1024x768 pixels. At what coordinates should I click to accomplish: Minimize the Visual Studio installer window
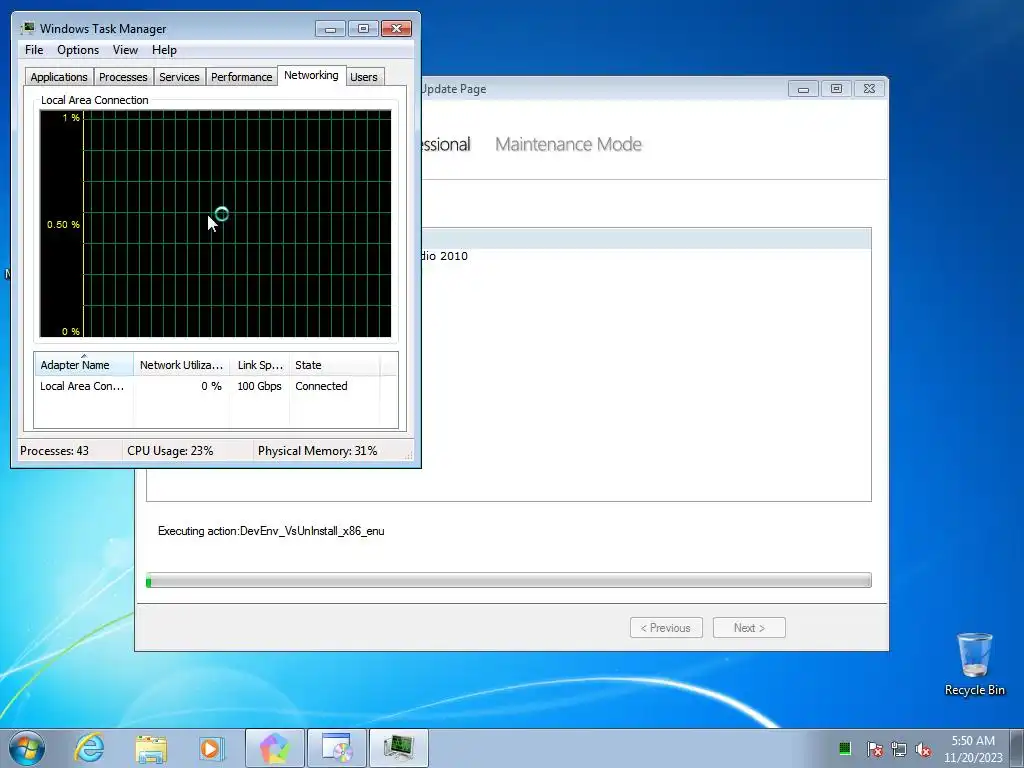click(803, 89)
